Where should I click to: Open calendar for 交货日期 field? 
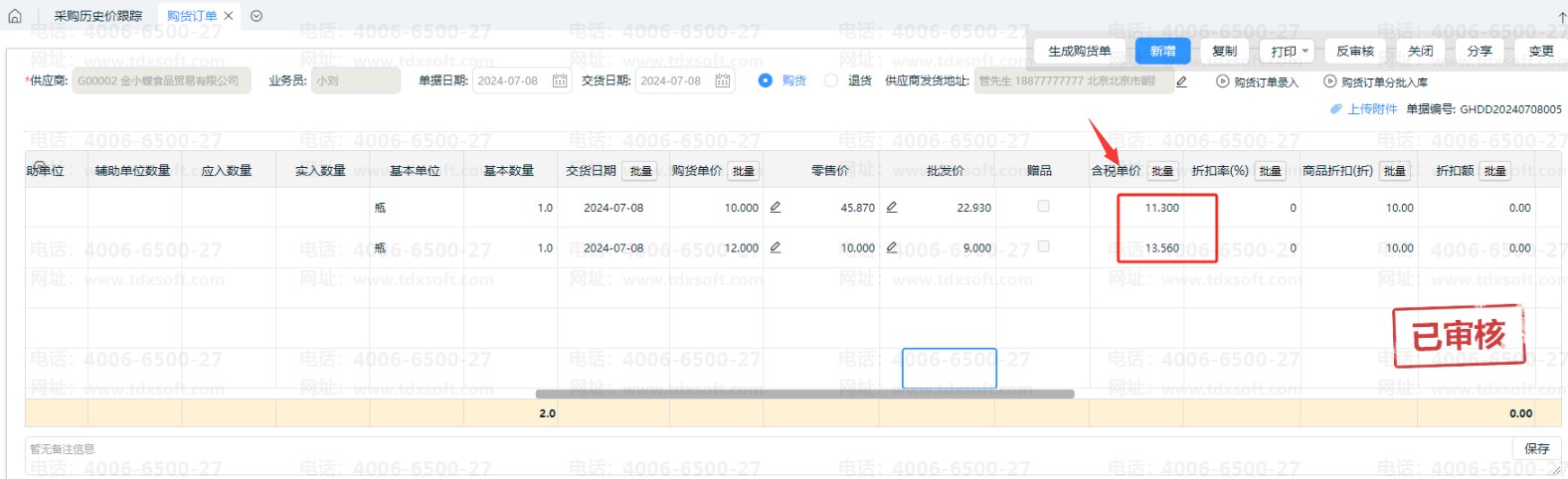coord(723,80)
